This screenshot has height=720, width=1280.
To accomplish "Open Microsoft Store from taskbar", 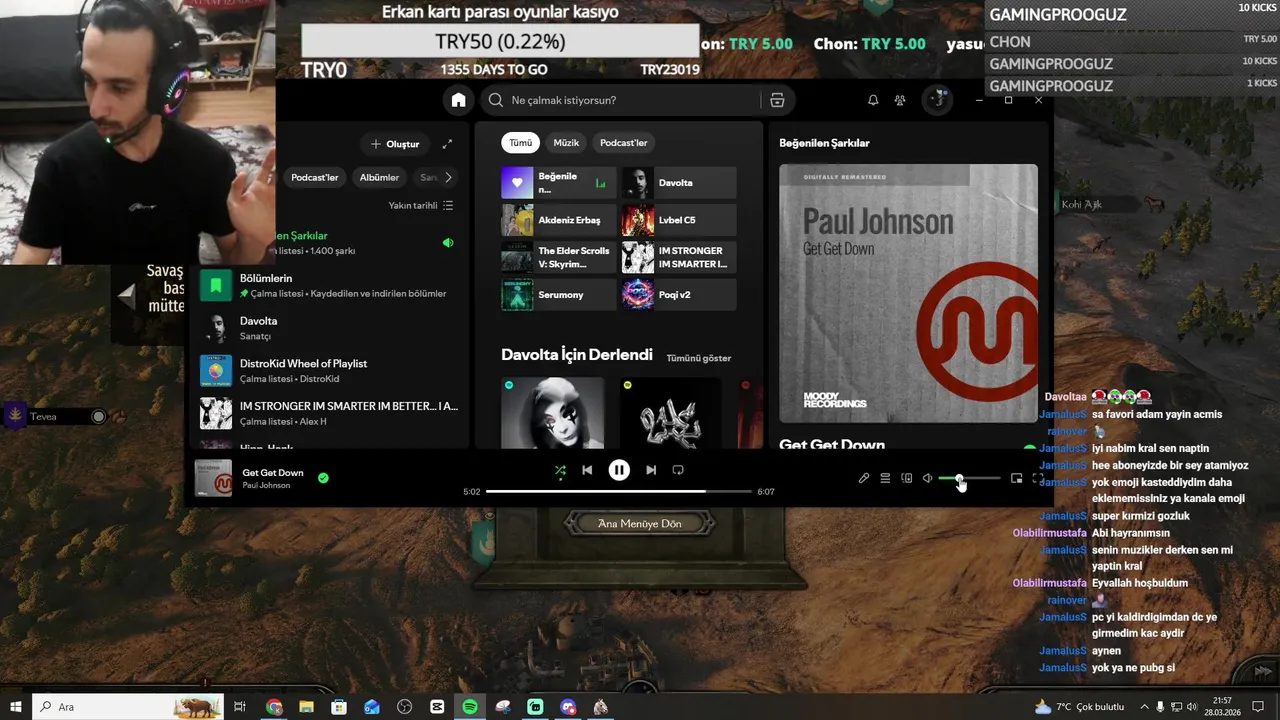I will tap(339, 707).
